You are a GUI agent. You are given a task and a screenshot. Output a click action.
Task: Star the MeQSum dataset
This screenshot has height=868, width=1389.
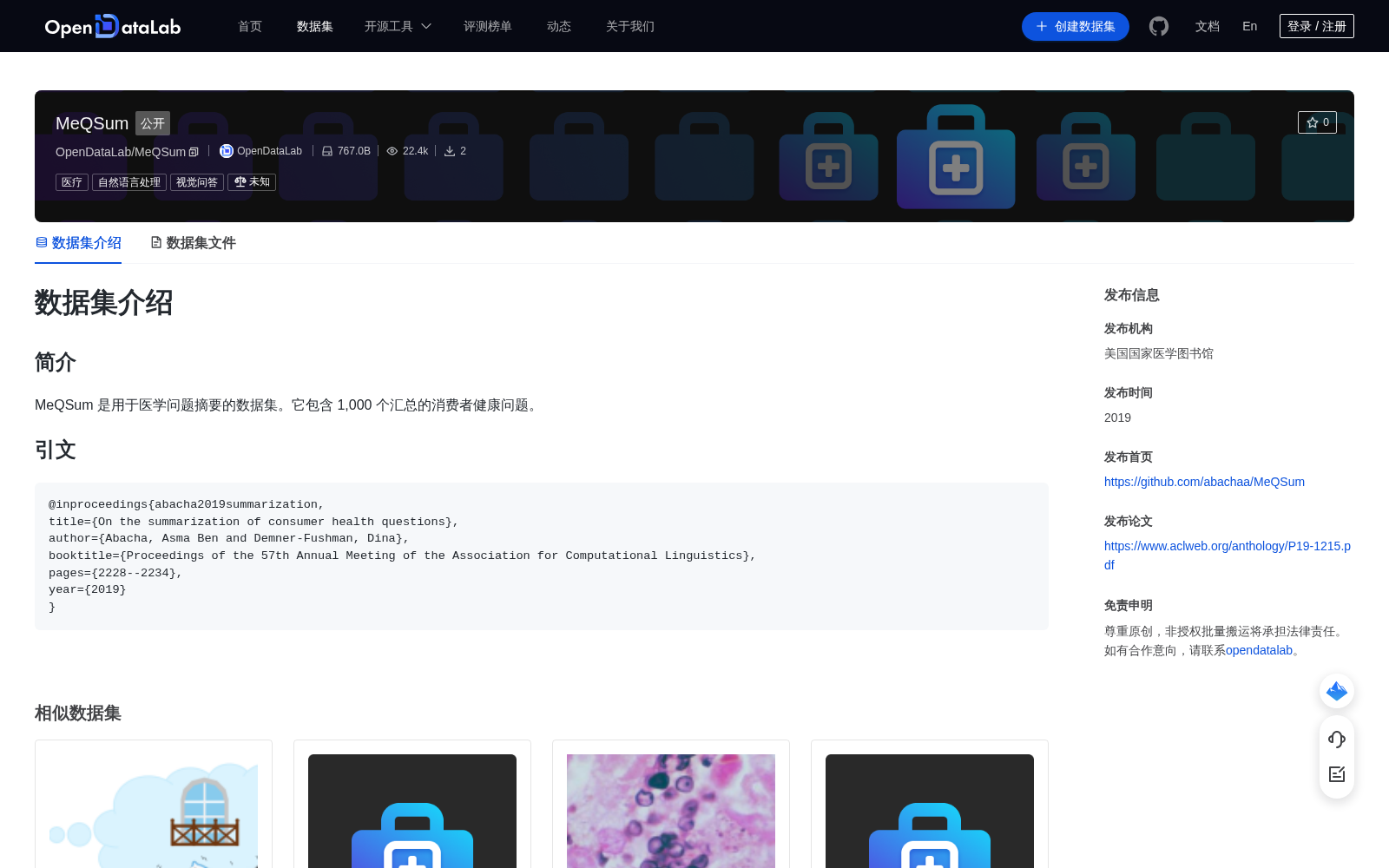[x=1317, y=122]
